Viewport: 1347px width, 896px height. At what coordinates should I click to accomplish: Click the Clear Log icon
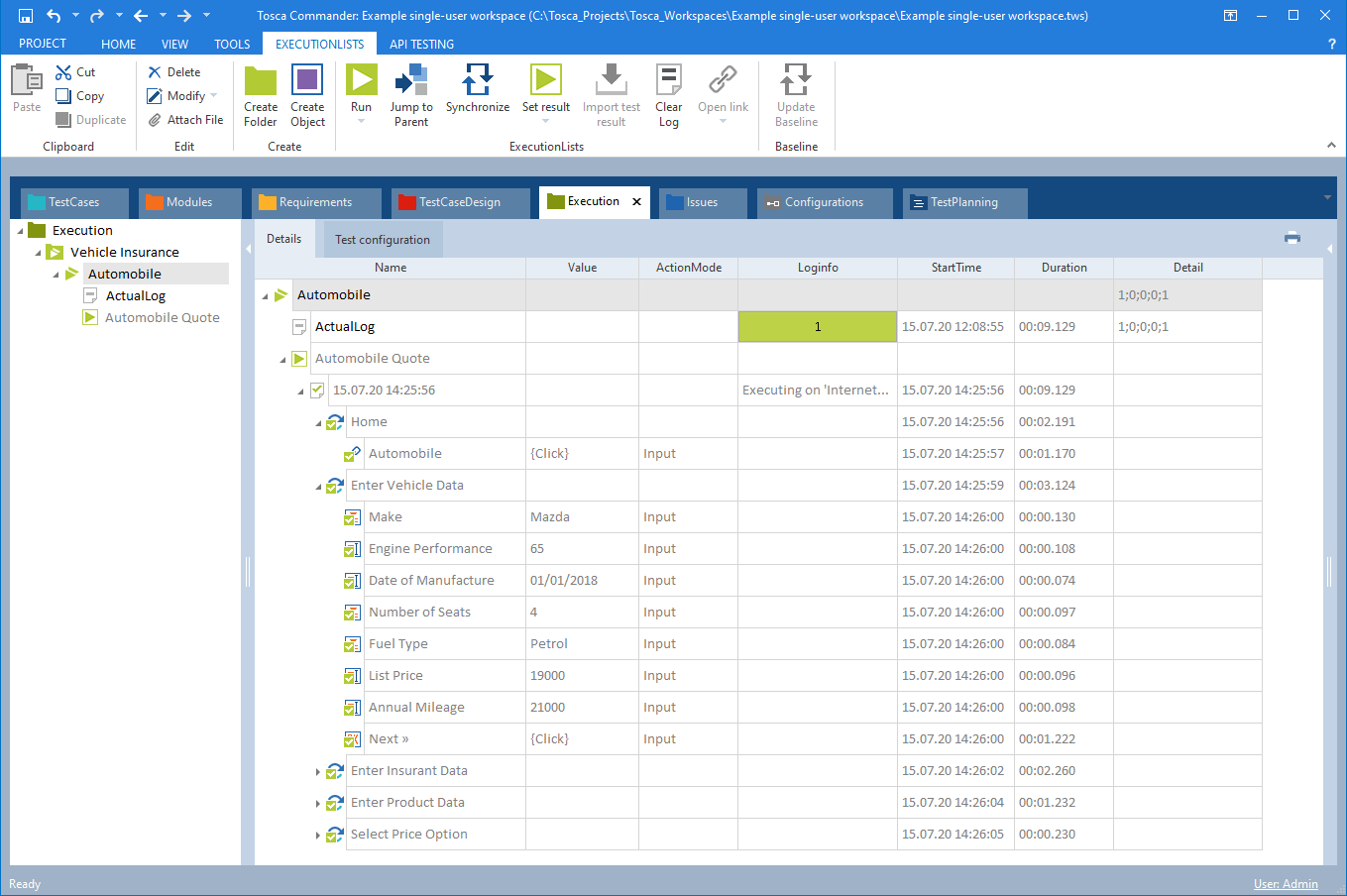click(669, 81)
